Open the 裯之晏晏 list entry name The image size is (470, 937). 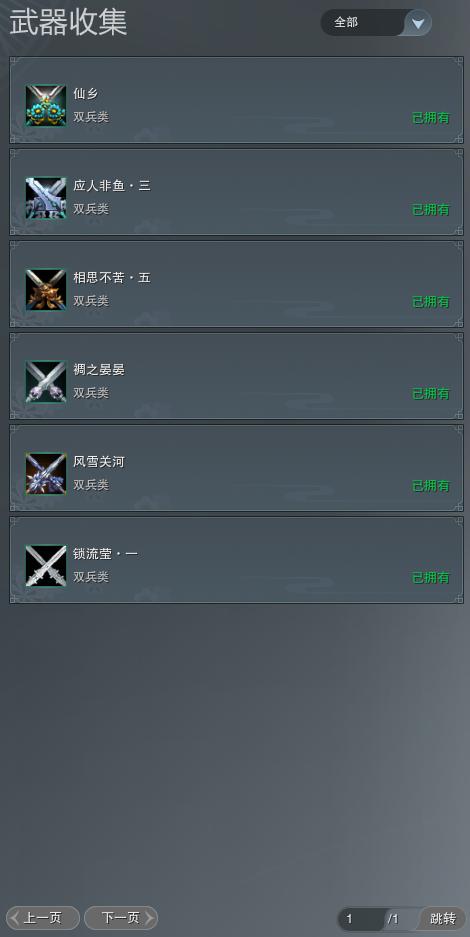click(99, 370)
